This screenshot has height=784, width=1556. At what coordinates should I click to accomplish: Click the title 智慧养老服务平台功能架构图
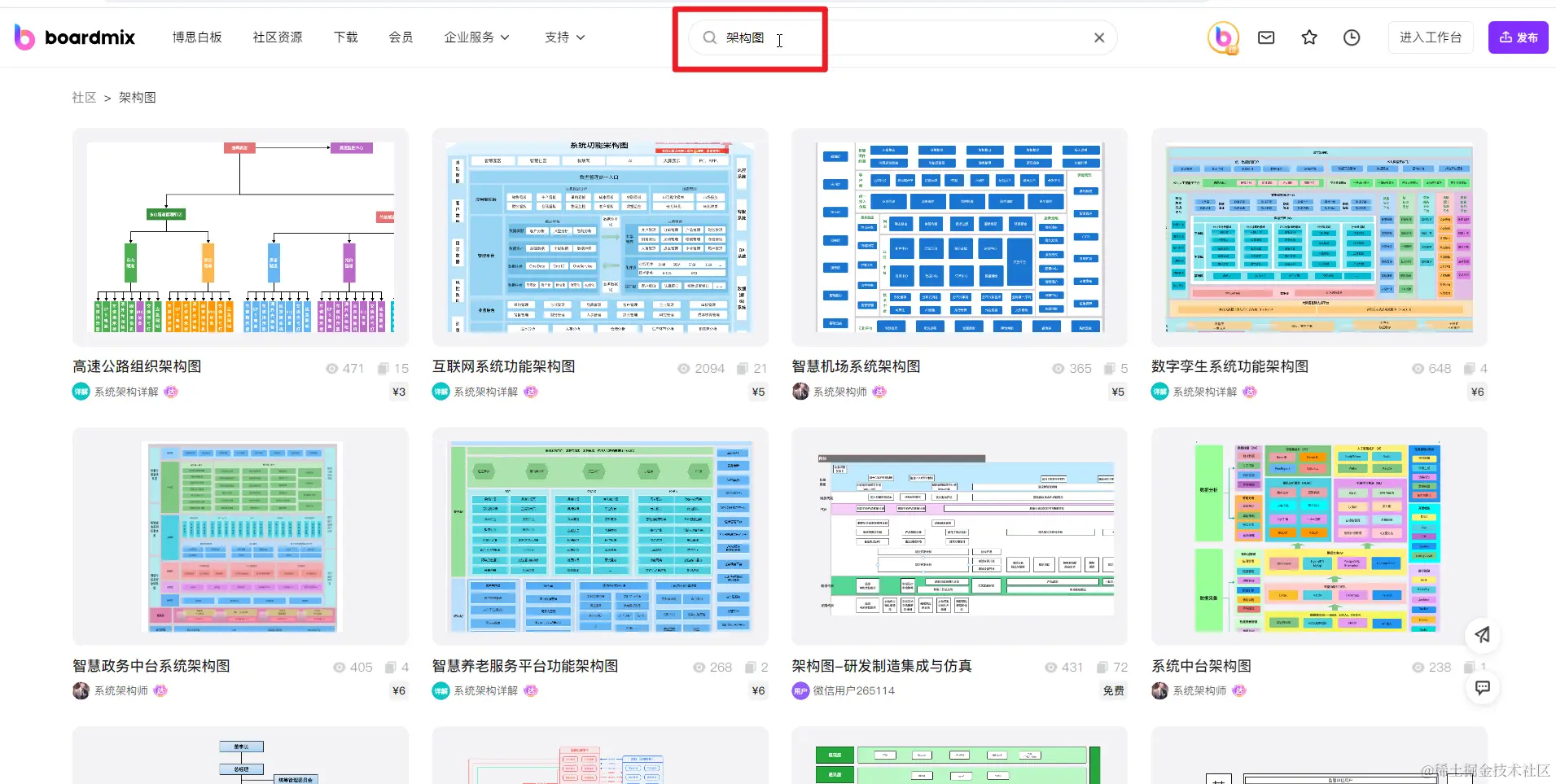tap(525, 666)
